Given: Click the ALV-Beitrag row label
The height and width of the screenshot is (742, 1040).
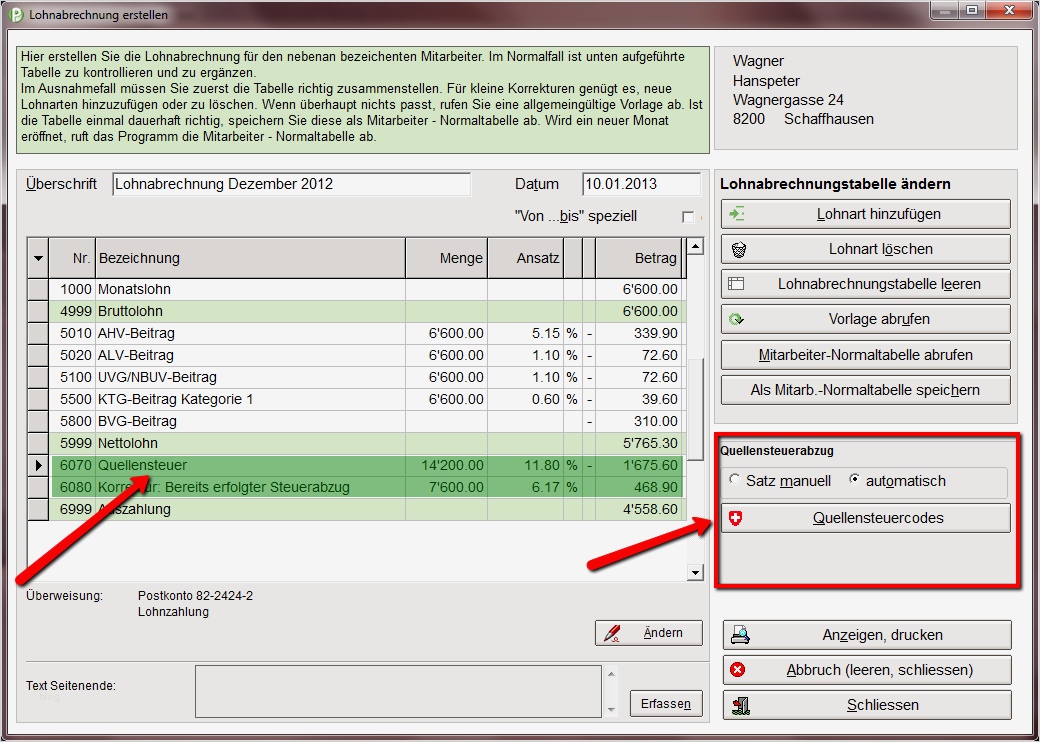Looking at the screenshot, I should click(x=135, y=355).
